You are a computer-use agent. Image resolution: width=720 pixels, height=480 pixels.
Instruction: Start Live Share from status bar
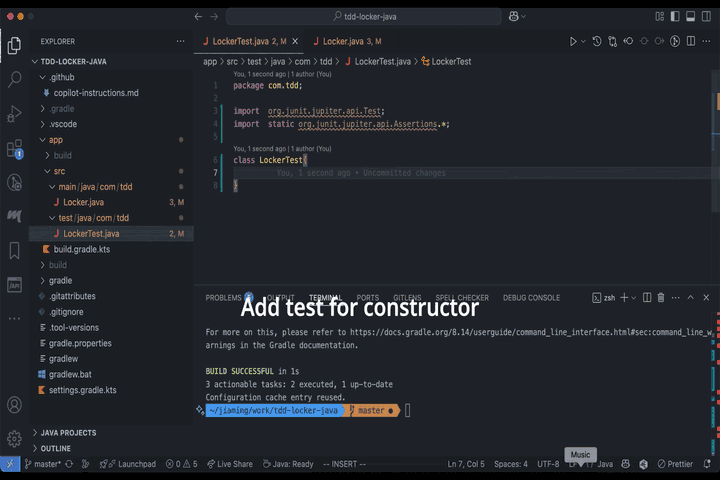[230, 464]
